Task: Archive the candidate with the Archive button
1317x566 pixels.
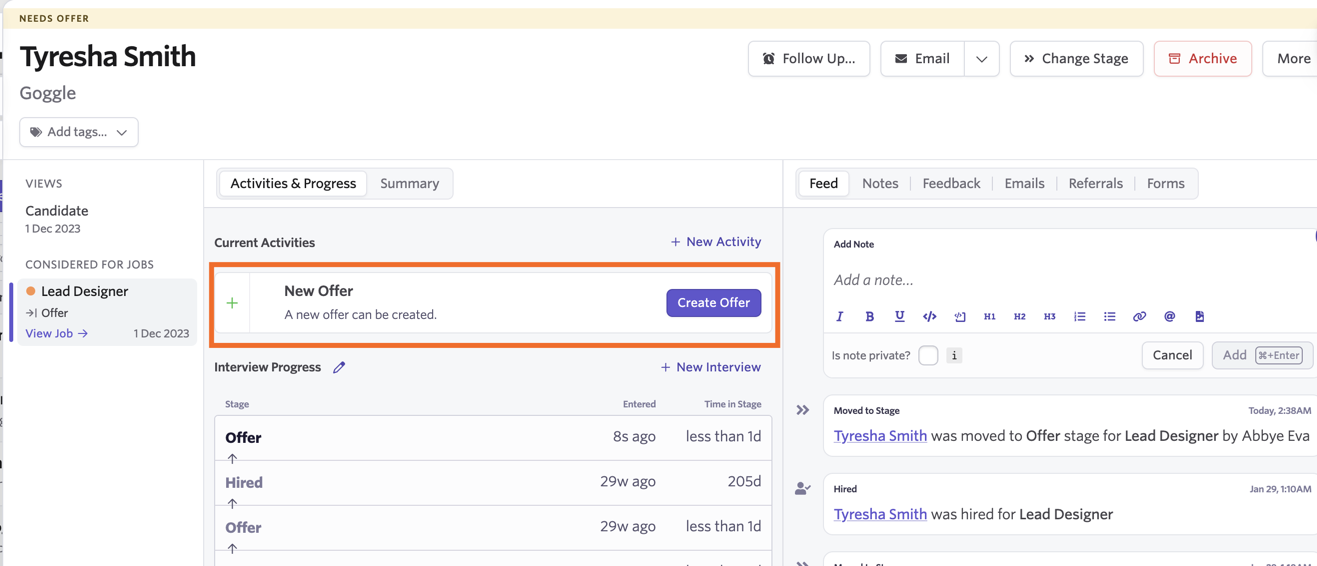Action: point(1202,59)
